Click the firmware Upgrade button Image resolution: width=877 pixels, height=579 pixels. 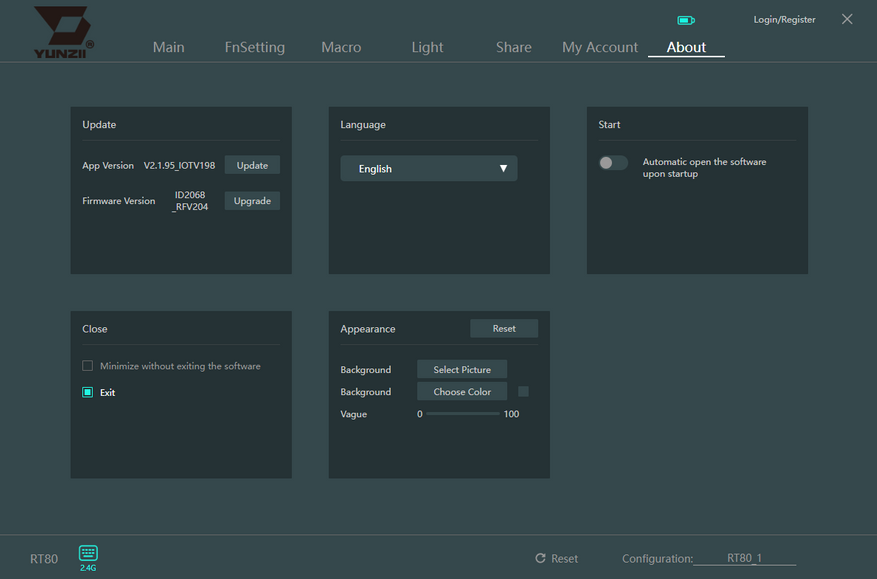252,201
